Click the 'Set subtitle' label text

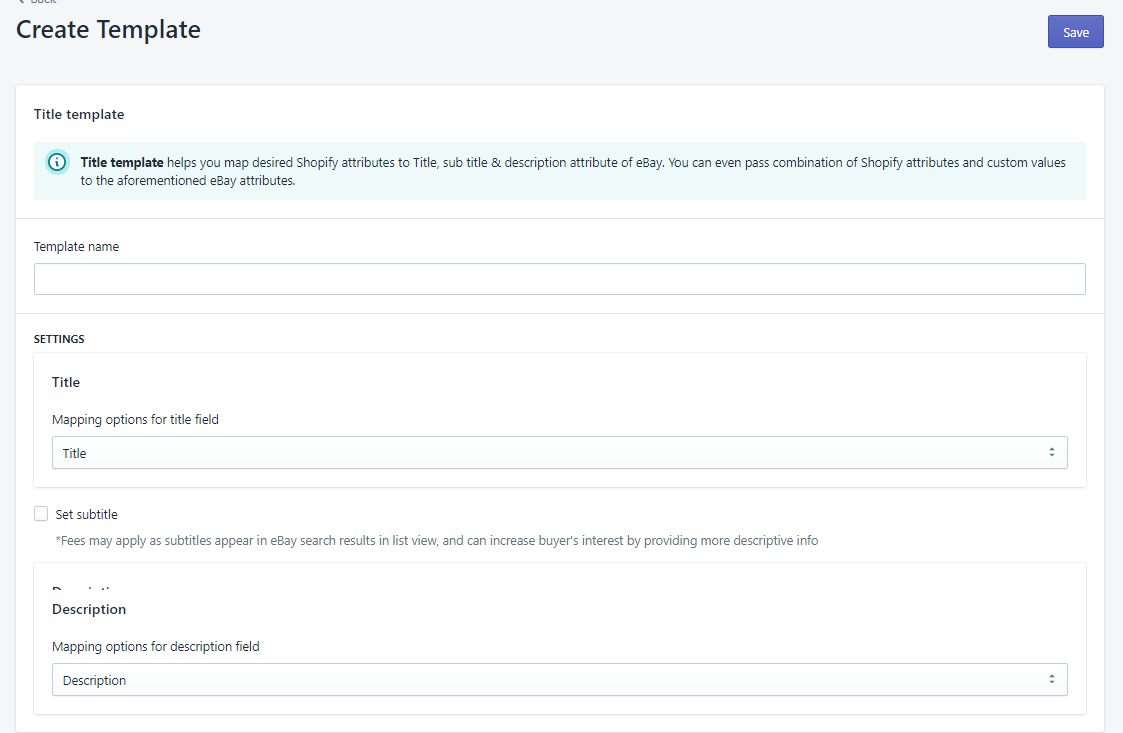(86, 515)
